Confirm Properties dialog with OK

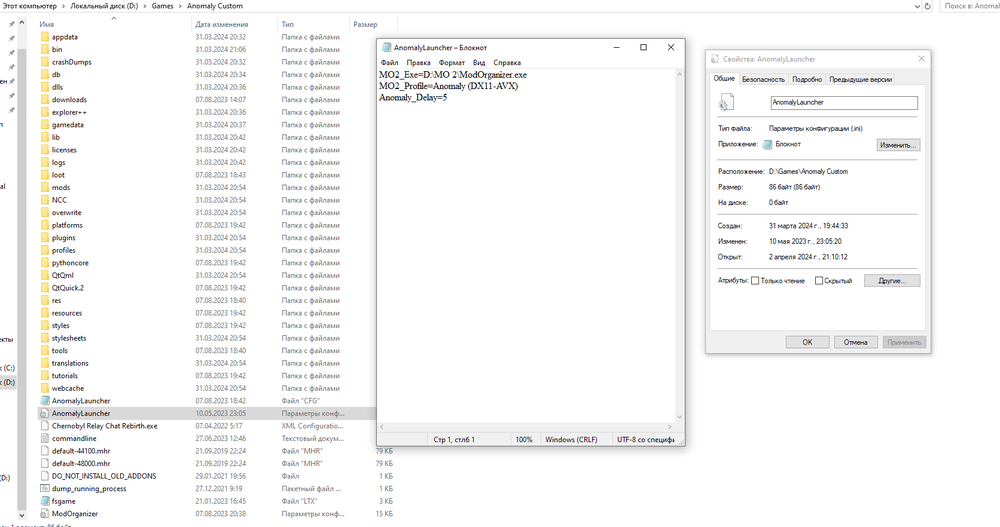click(x=807, y=342)
